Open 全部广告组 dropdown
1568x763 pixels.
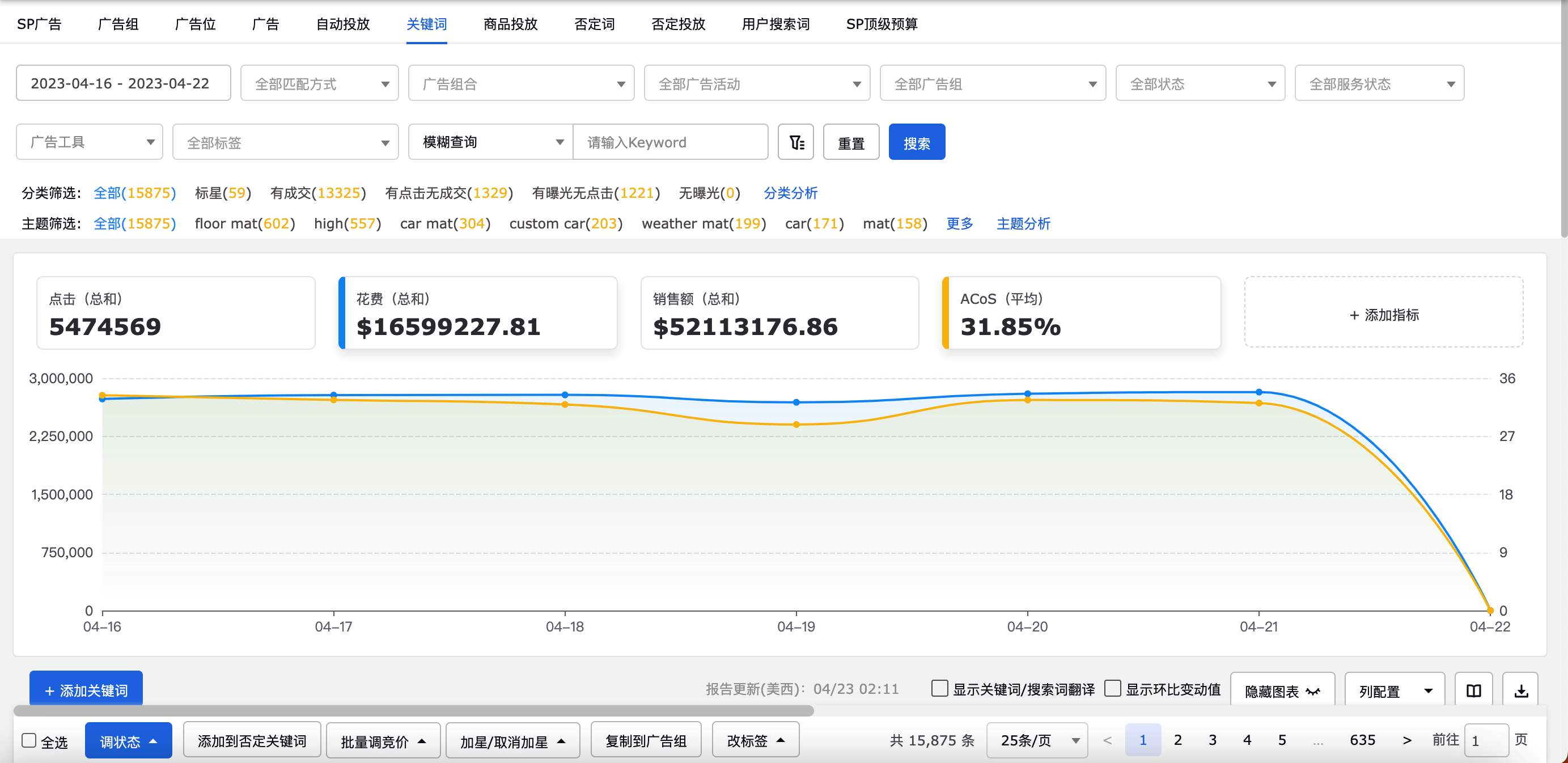(x=993, y=83)
